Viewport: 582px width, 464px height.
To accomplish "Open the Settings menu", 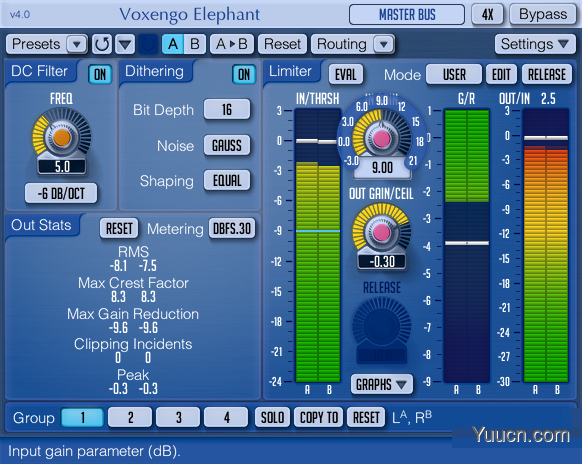I will click(x=535, y=44).
